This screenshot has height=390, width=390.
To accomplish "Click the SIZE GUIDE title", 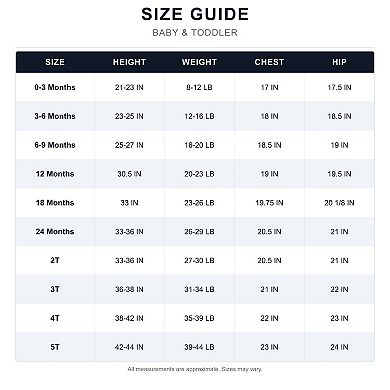I will tap(195, 14).
